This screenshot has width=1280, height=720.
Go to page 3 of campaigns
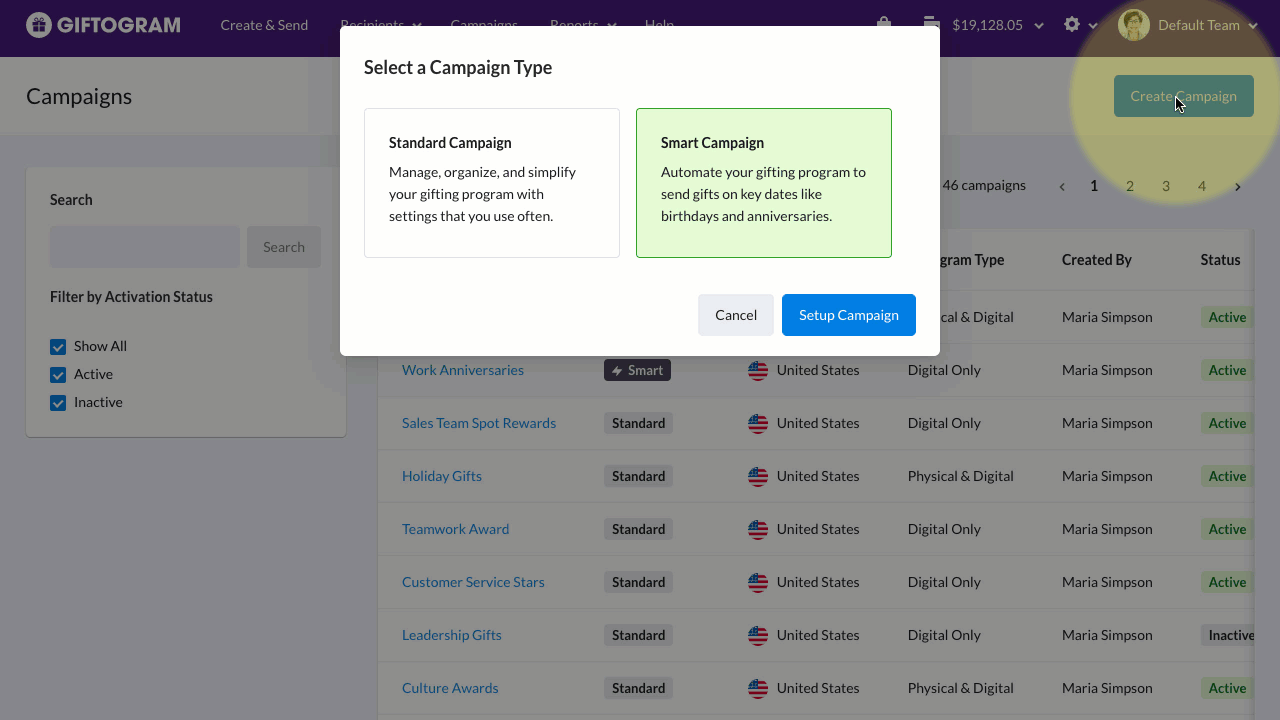click(x=1166, y=186)
